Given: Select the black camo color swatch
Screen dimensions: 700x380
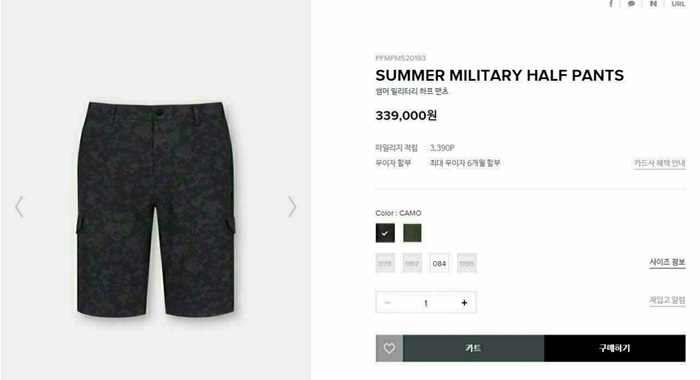Looking at the screenshot, I should point(385,233).
